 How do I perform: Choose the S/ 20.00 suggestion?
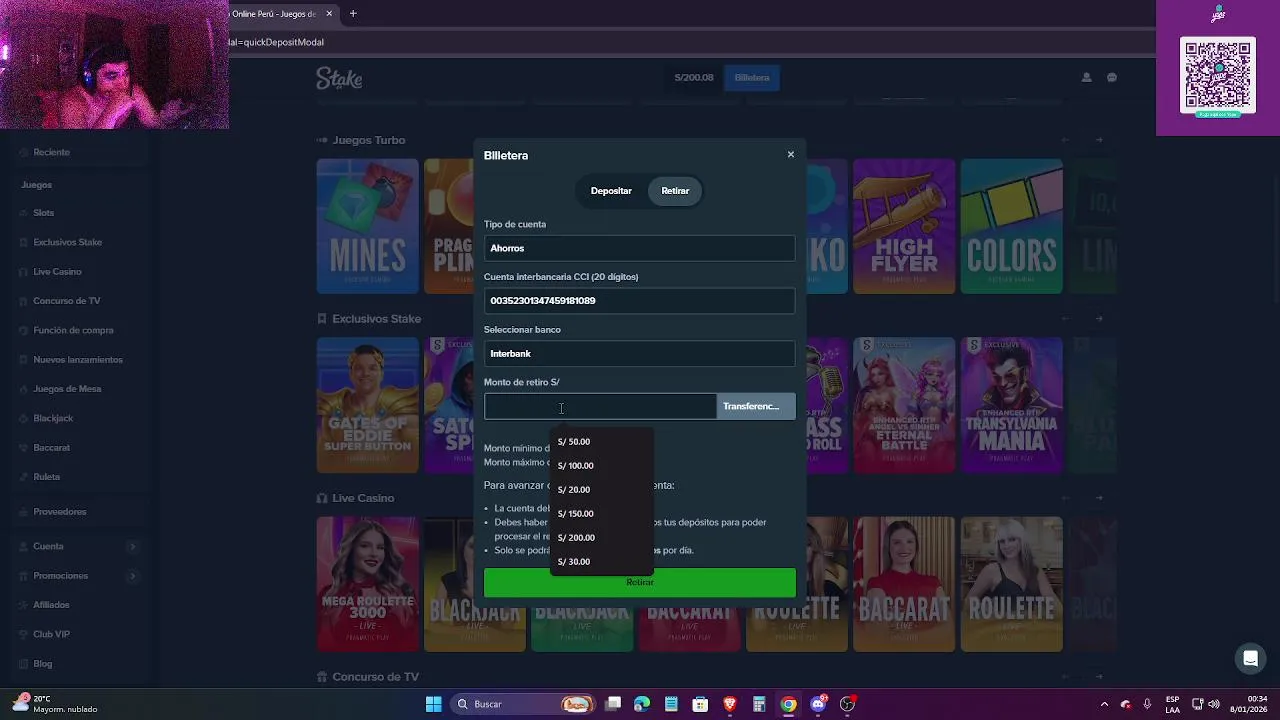[x=601, y=490]
